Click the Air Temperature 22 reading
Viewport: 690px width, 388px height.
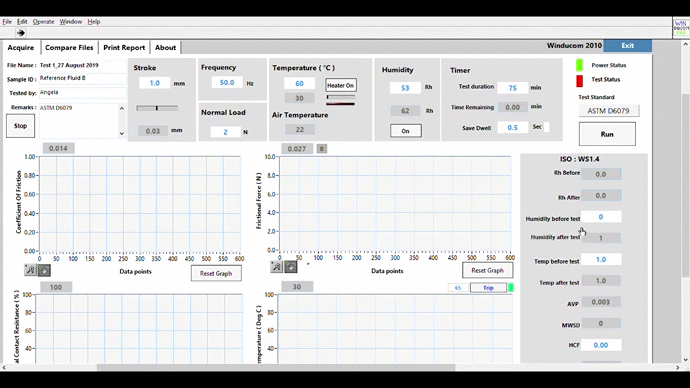(300, 129)
